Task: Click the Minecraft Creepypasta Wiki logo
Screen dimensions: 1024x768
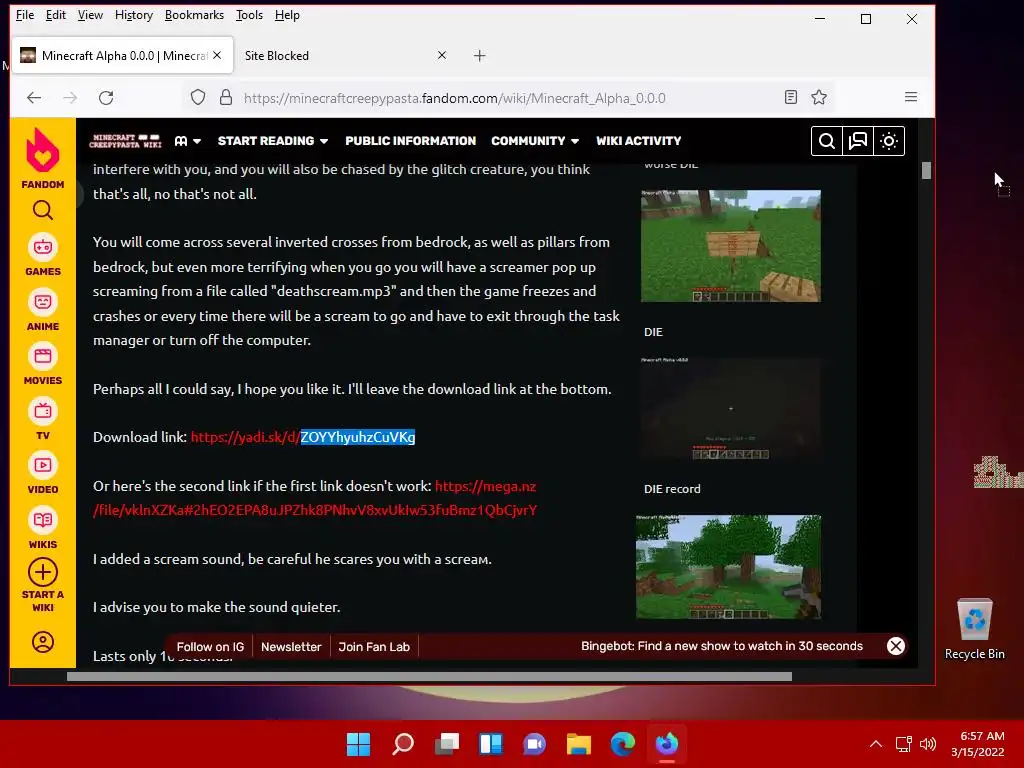Action: pyautogui.click(x=125, y=141)
